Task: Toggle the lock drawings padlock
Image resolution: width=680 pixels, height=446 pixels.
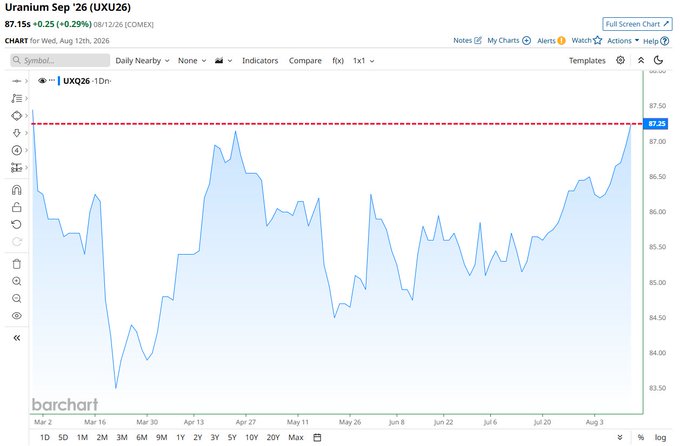Action: pos(16,207)
